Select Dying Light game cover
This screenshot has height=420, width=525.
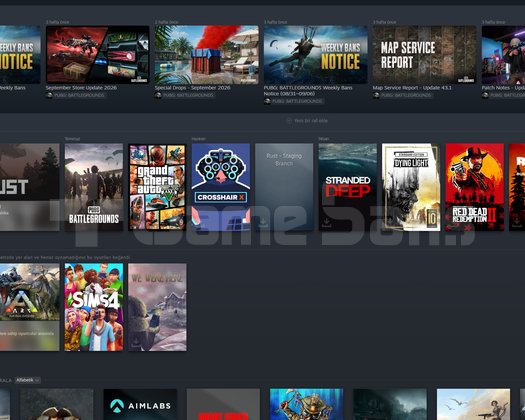coord(411,187)
